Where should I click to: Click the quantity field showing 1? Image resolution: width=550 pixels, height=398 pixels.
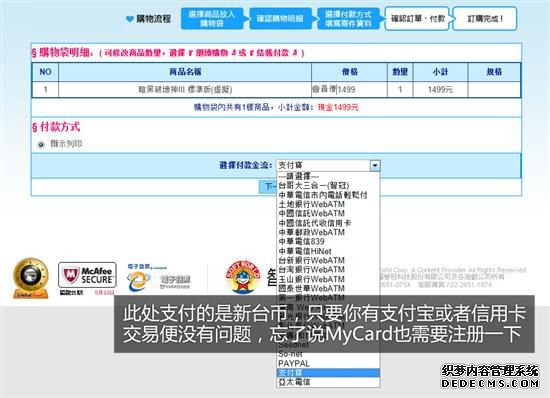(400, 89)
